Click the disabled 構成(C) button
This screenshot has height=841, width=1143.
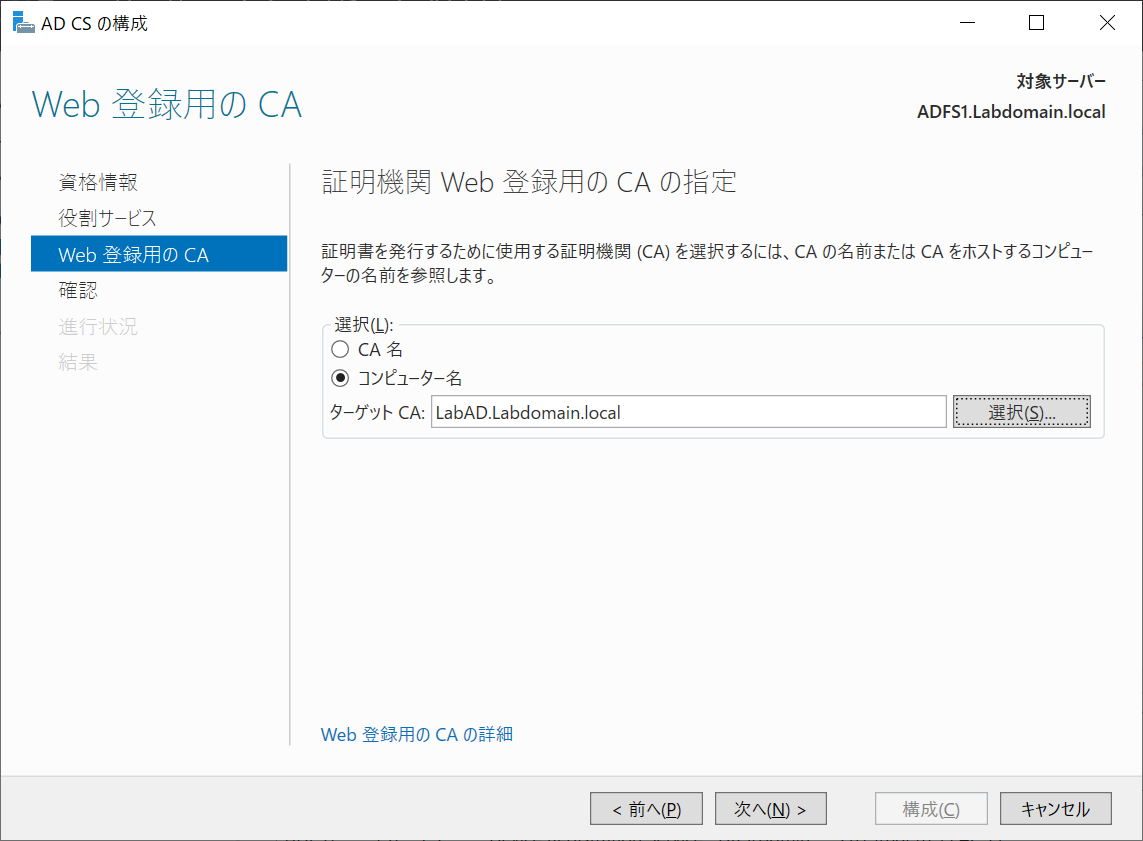pos(930,808)
